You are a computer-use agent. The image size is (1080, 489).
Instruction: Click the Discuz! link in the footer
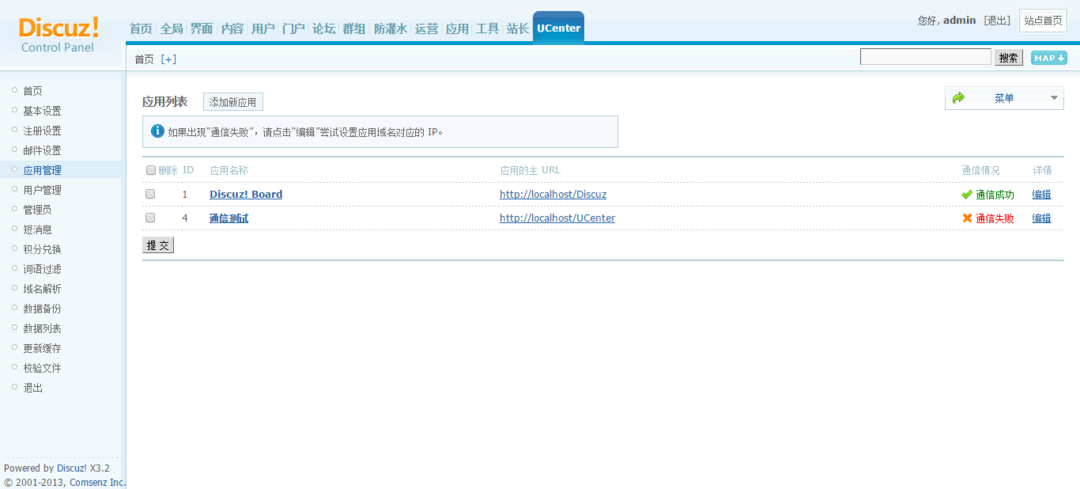pos(72,468)
